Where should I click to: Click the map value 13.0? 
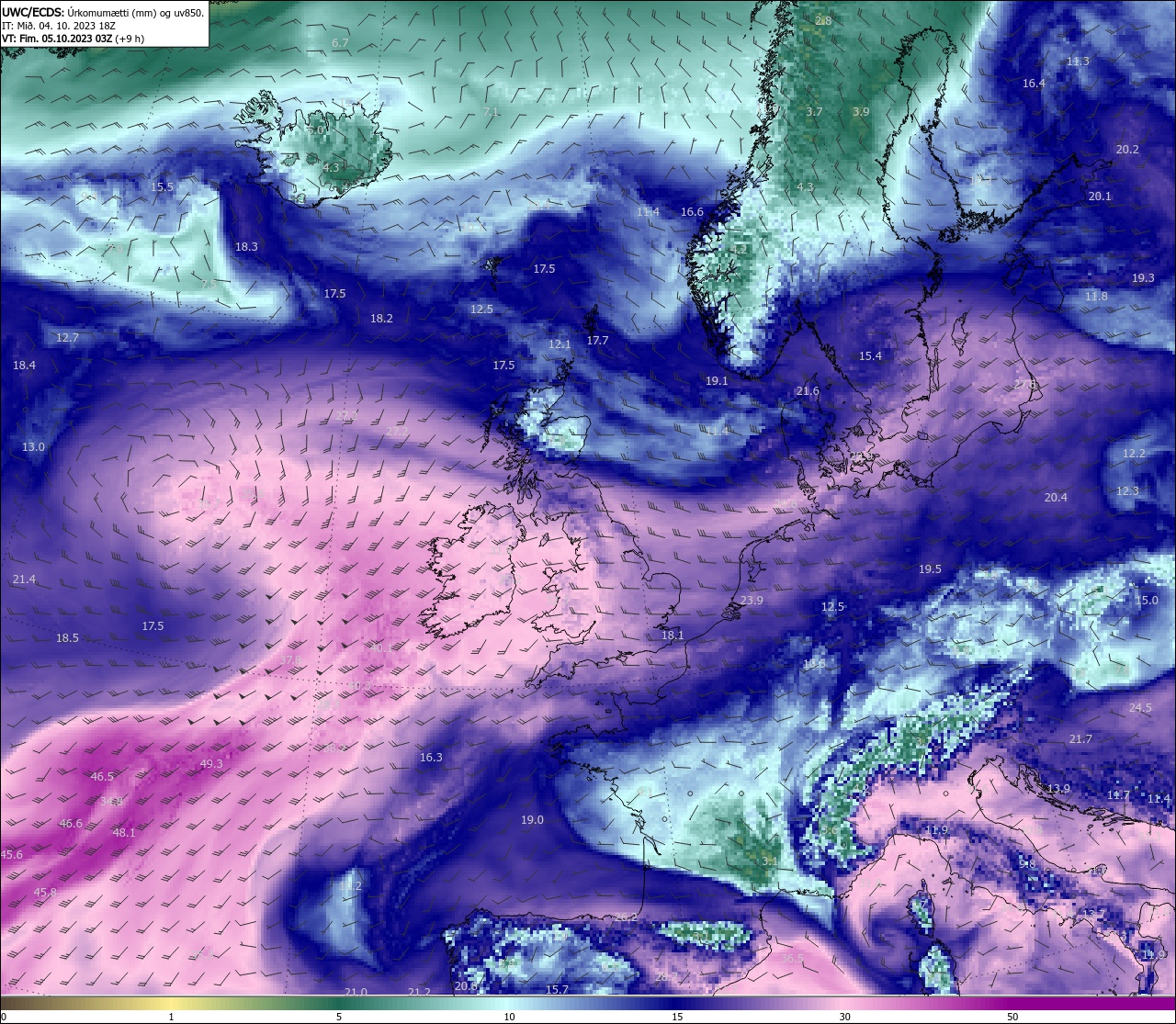tap(33, 447)
